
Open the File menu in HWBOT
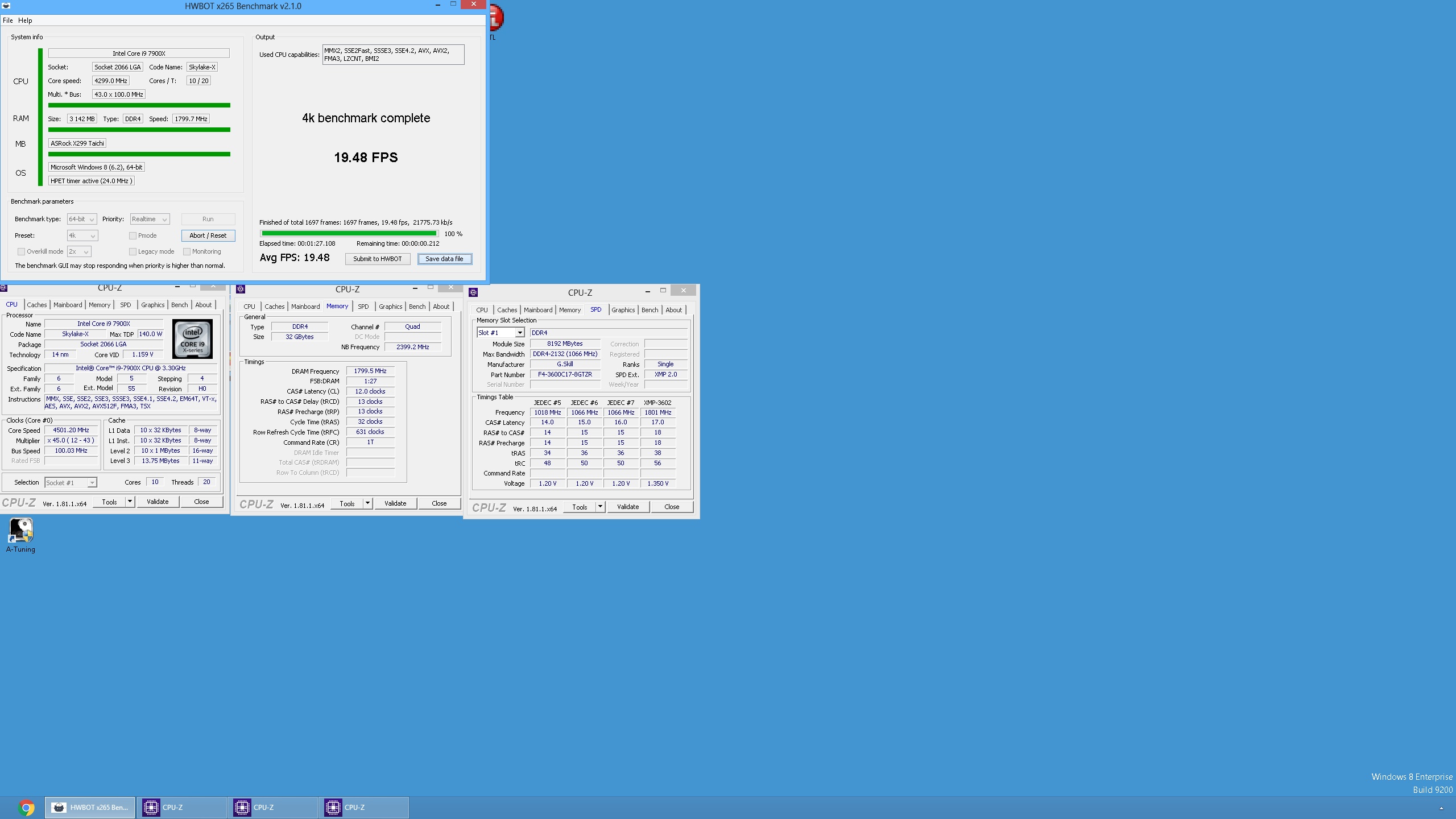click(x=8, y=20)
